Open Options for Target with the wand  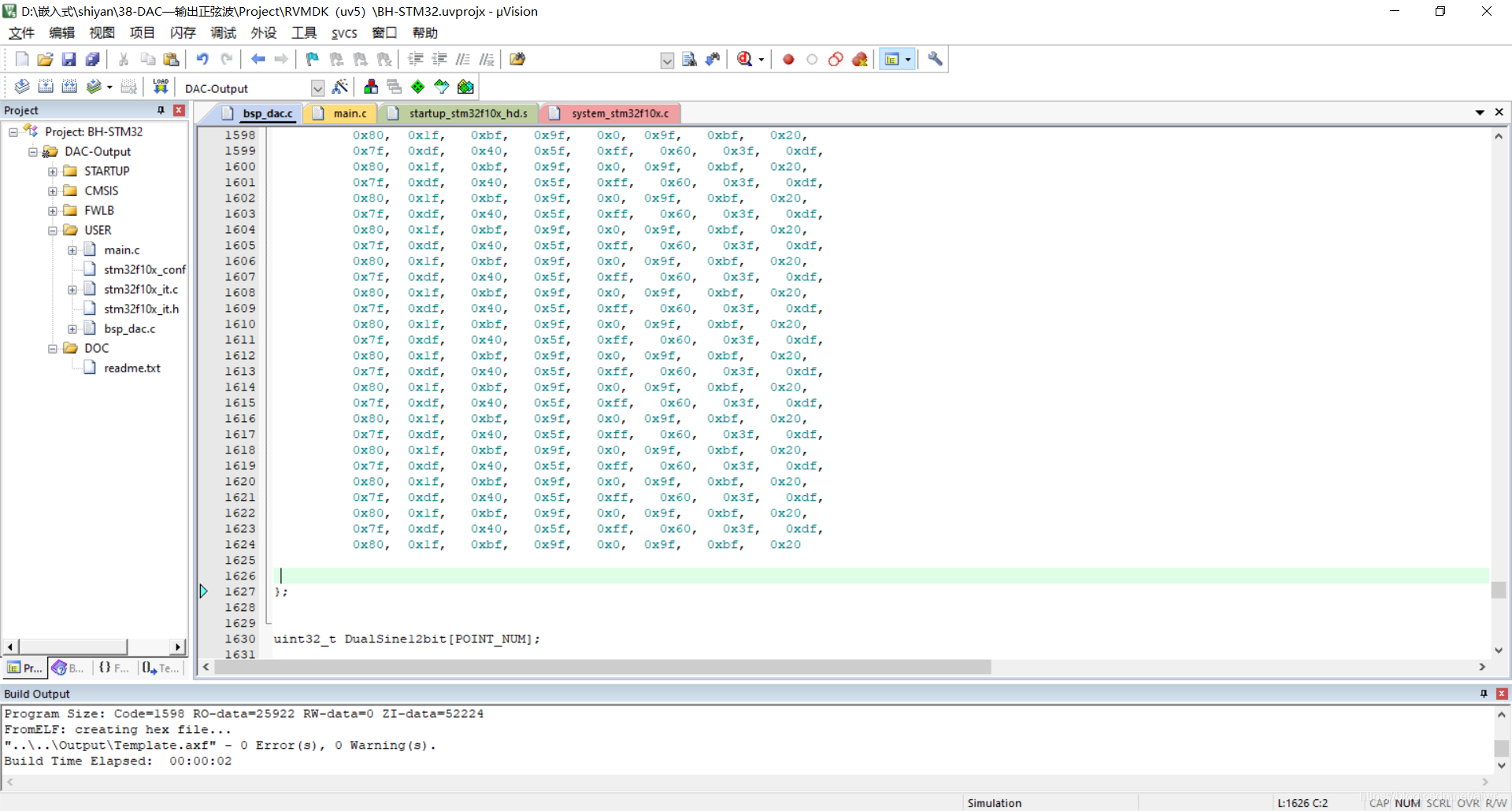click(x=340, y=87)
